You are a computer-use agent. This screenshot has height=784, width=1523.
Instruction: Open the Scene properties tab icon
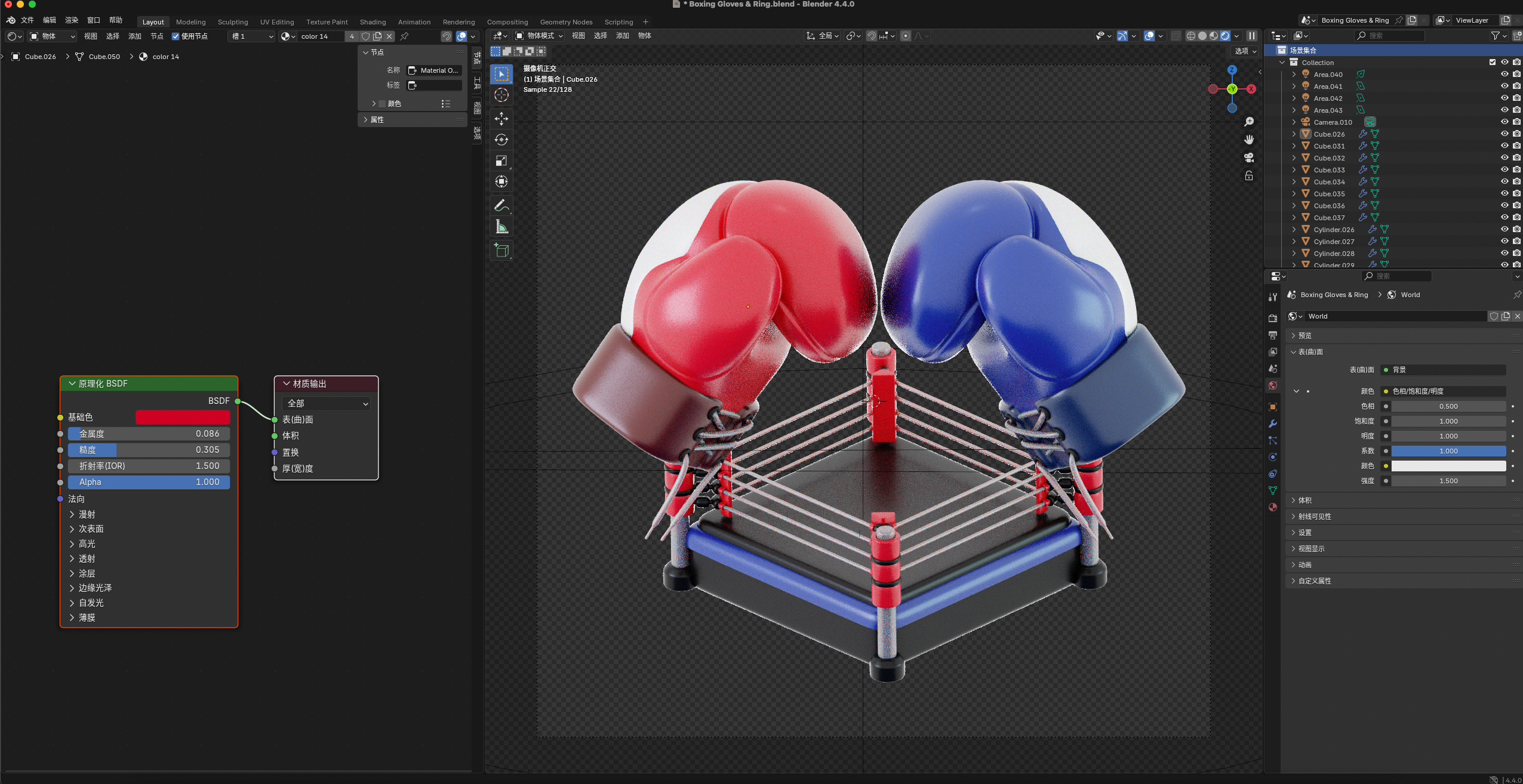1273,369
